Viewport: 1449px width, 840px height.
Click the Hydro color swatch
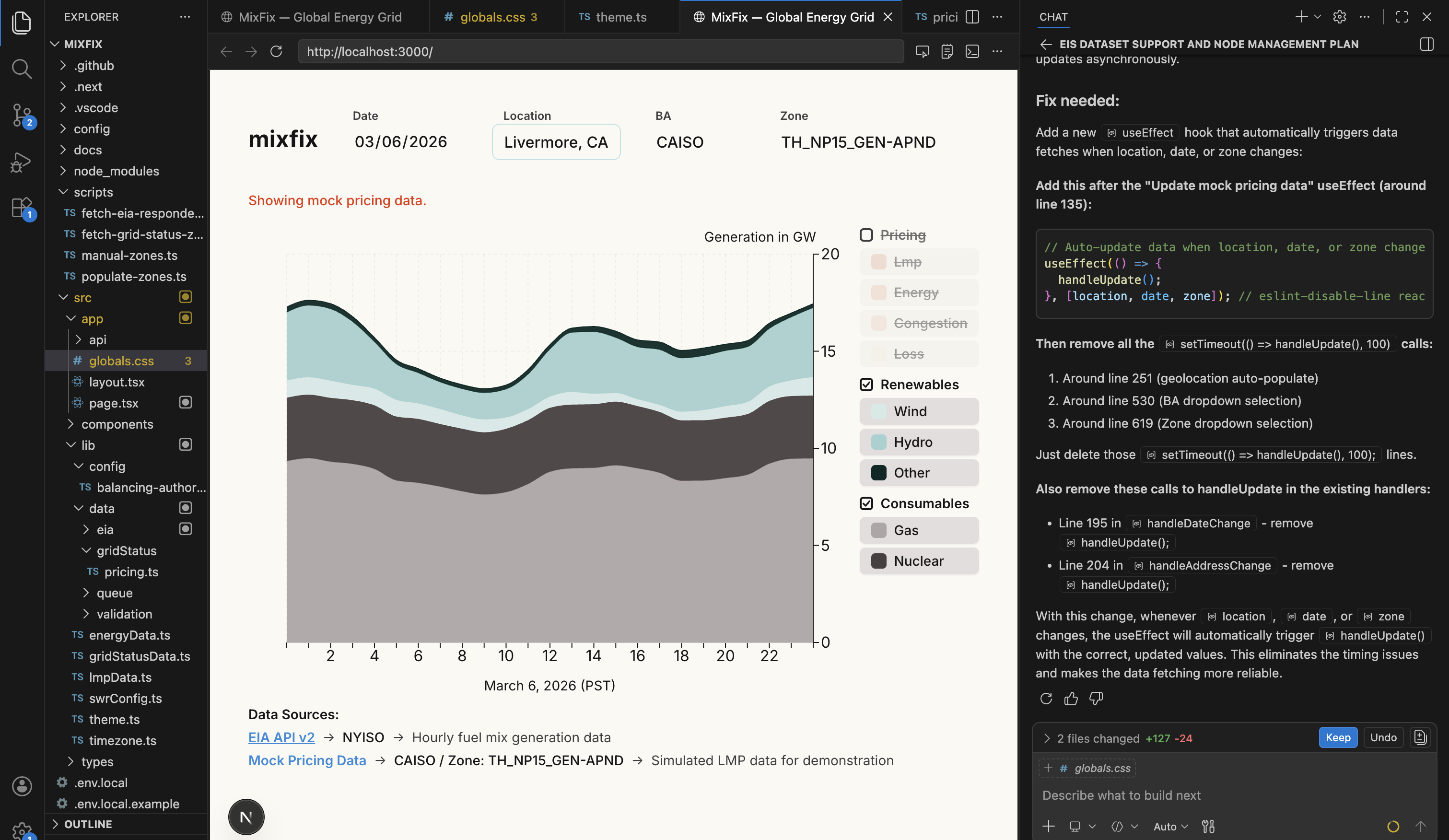tap(878, 442)
